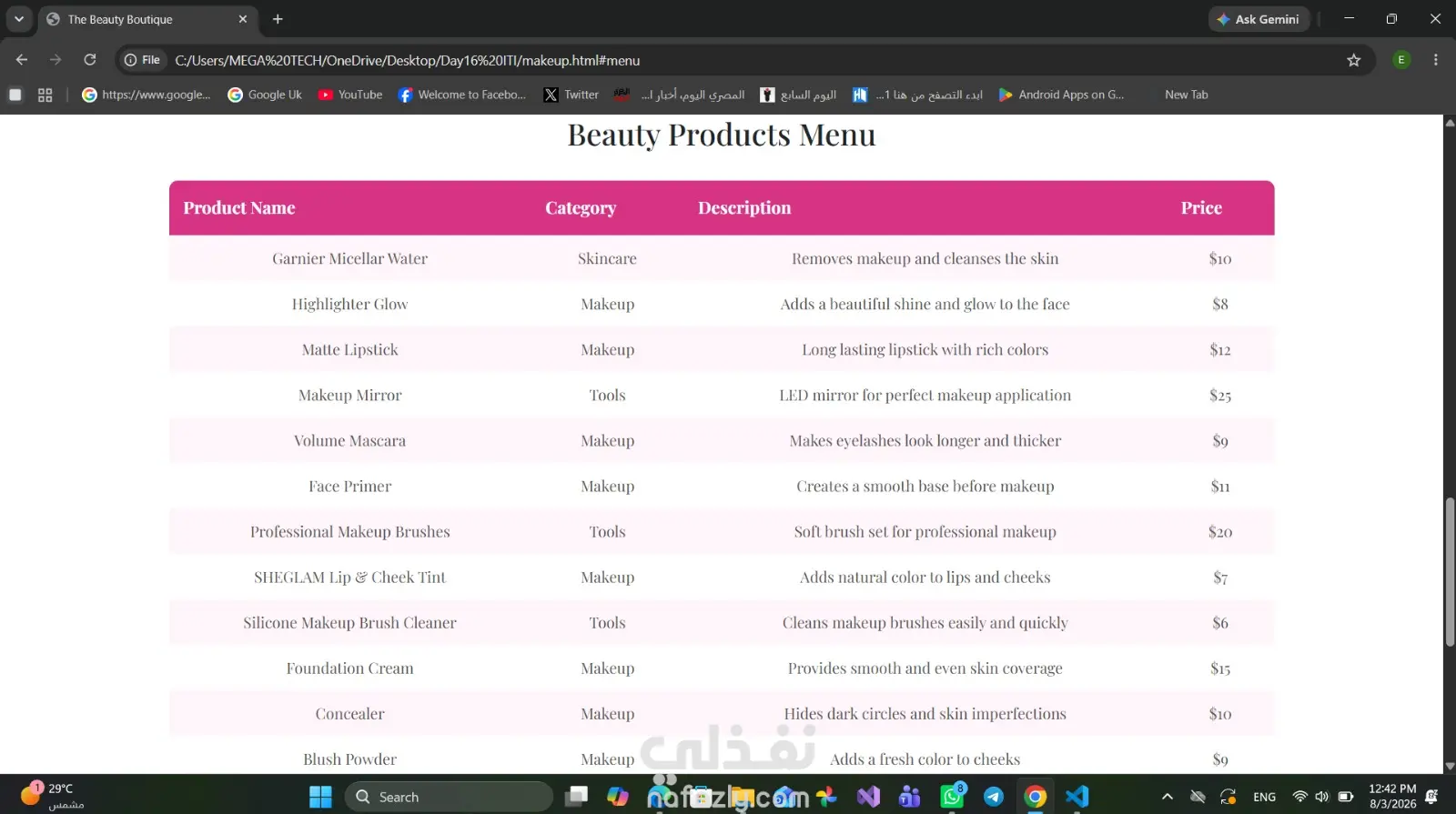Open the YouTube bookmark
The image size is (1456, 814).
(350, 95)
